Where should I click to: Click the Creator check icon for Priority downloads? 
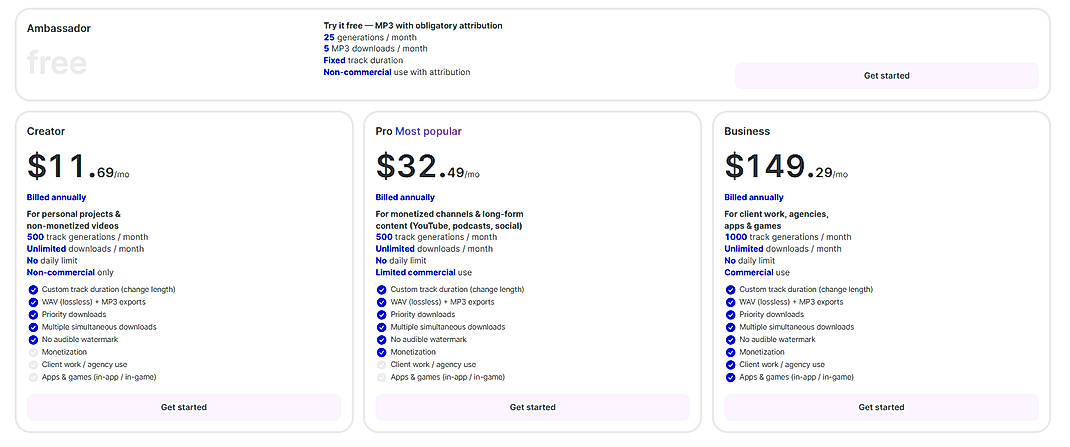[x=33, y=315]
